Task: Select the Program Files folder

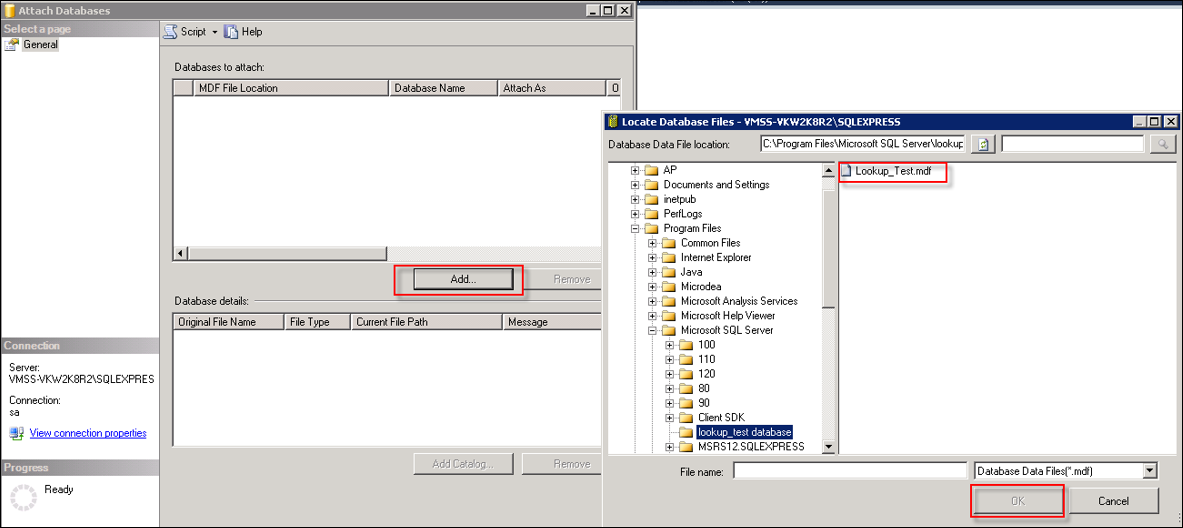Action: 692,229
